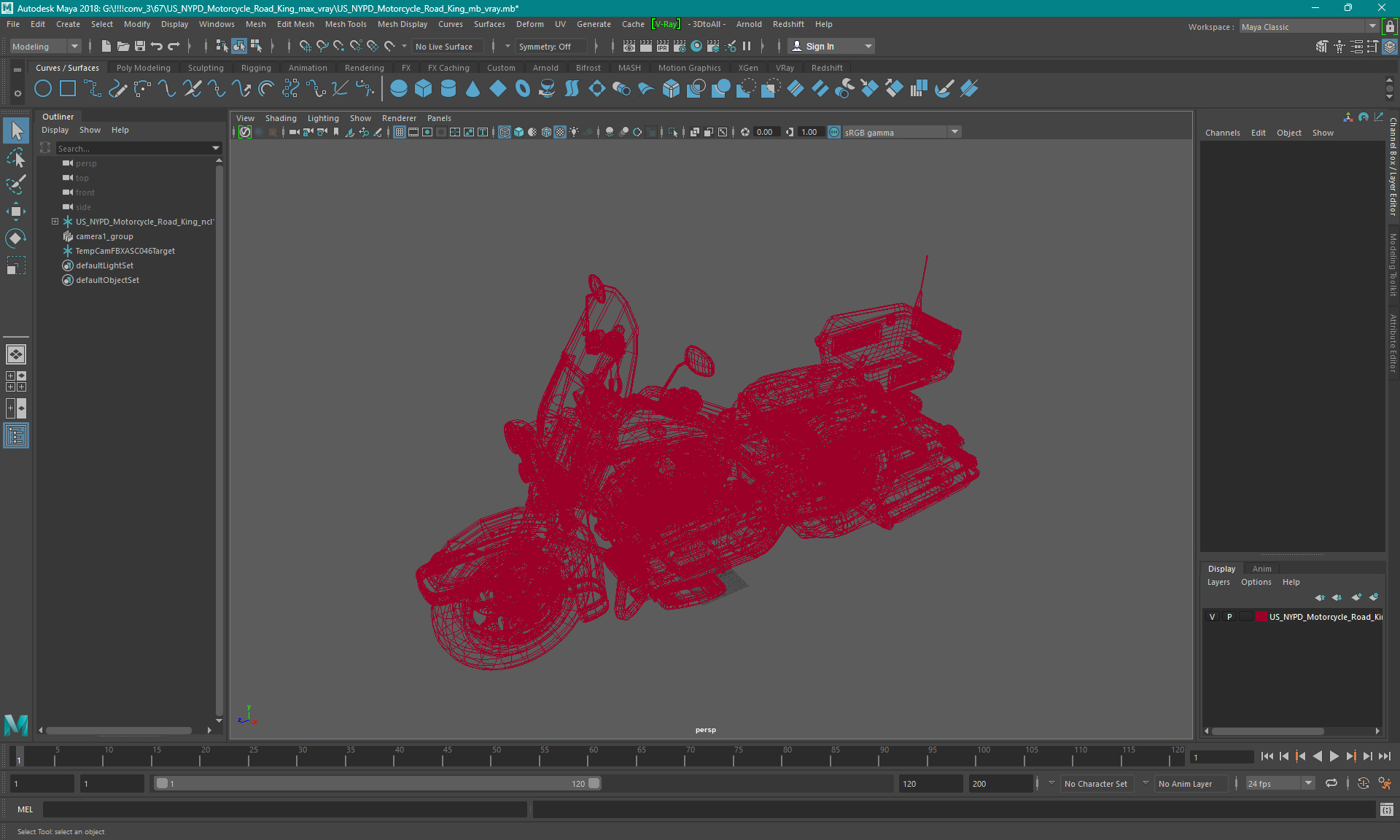Image resolution: width=1400 pixels, height=840 pixels.
Task: Open the Modeling menu set dropdown
Action: (x=45, y=46)
